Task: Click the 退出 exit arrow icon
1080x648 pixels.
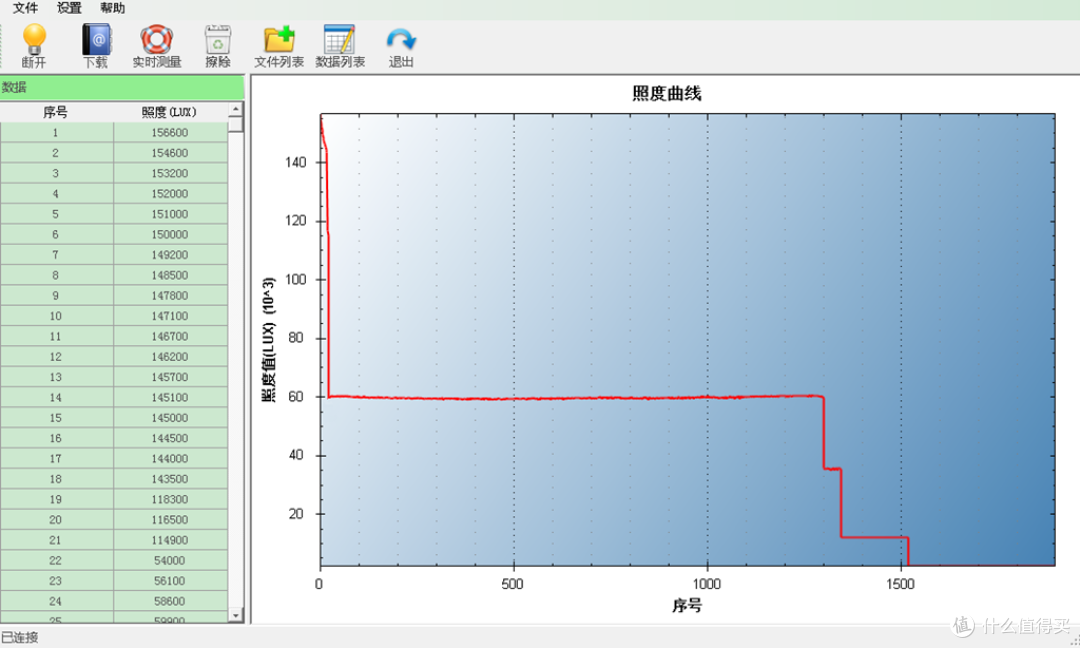Action: [401, 39]
